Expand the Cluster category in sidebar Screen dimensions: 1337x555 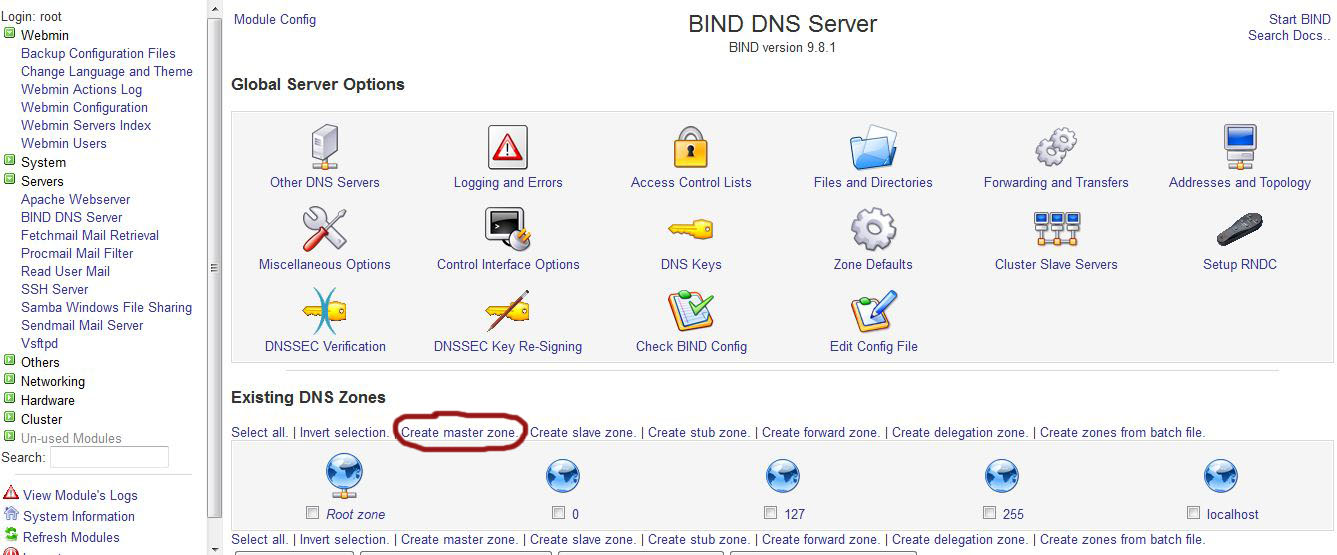click(9, 417)
